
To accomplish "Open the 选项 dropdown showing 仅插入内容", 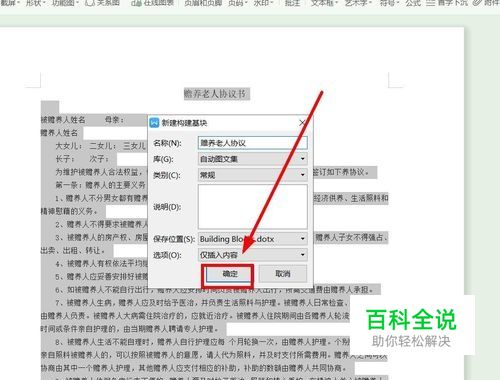I will pos(252,255).
